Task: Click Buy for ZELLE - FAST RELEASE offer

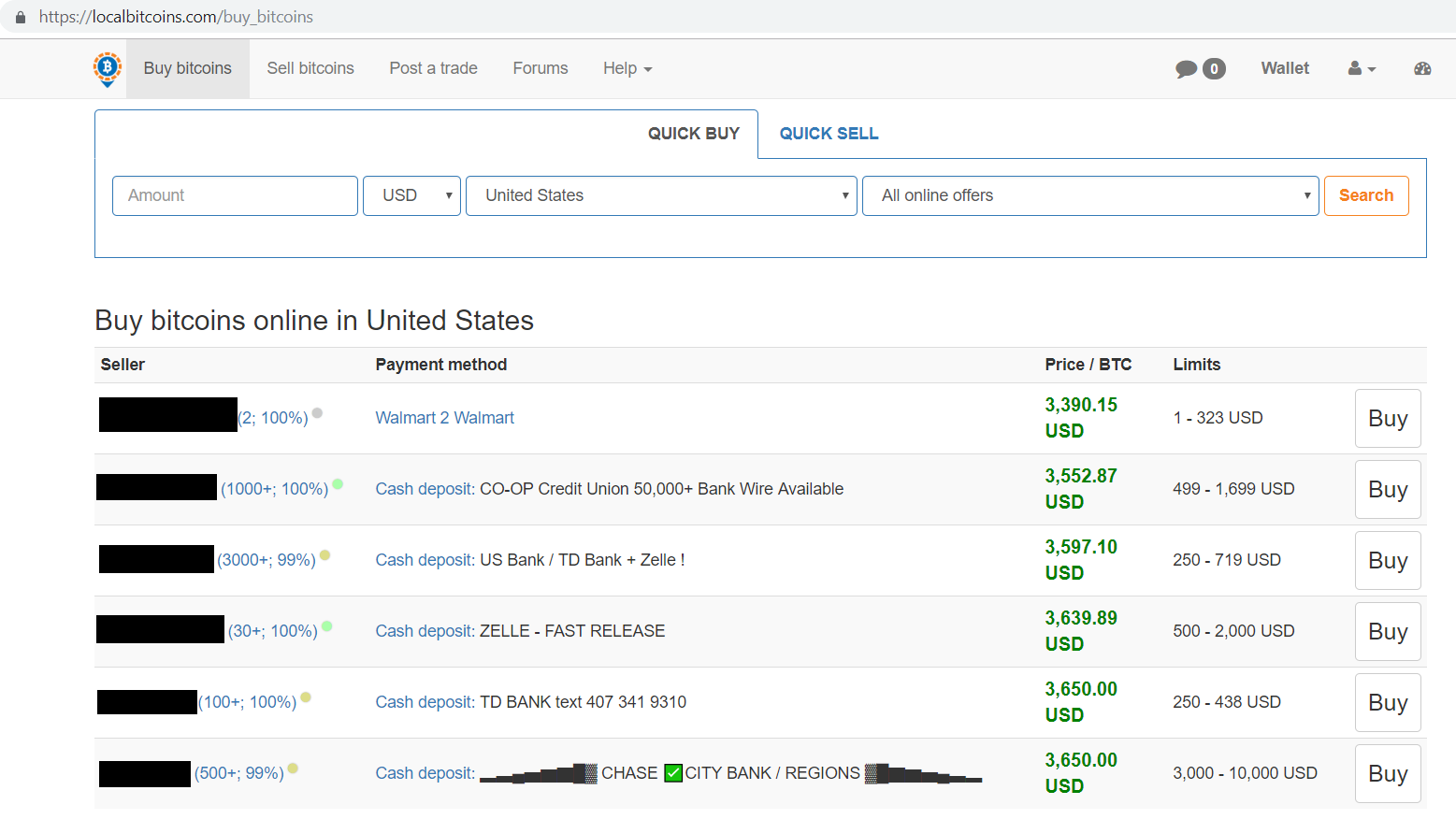Action: click(1388, 631)
